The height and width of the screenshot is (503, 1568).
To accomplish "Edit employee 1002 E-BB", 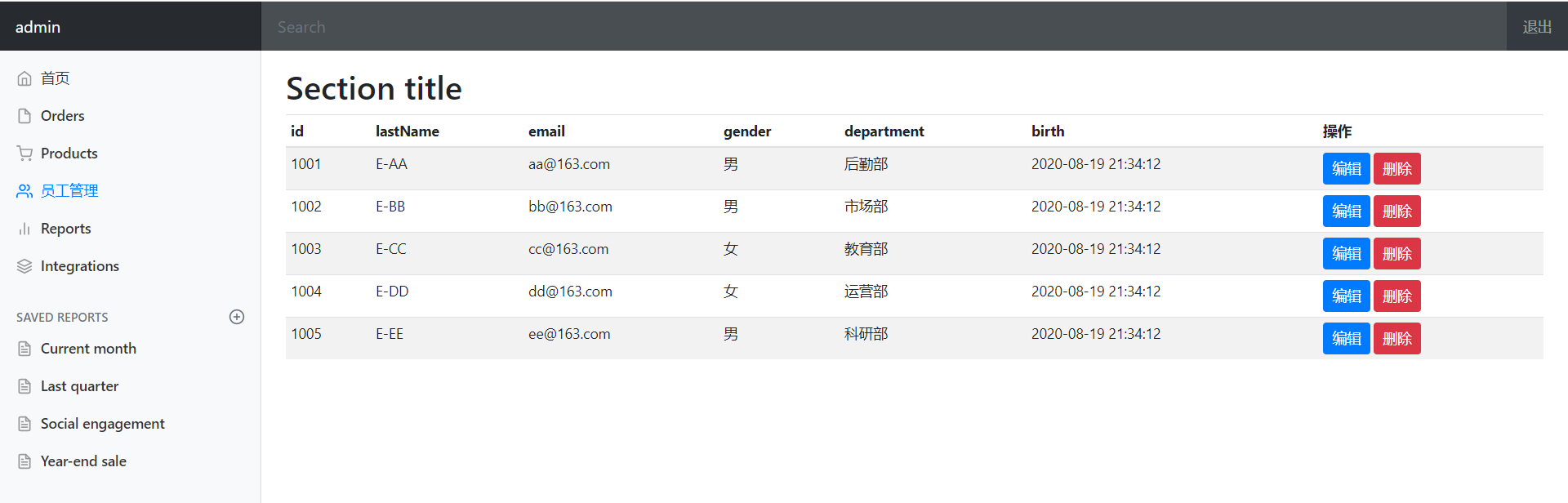I will pyautogui.click(x=1346, y=211).
